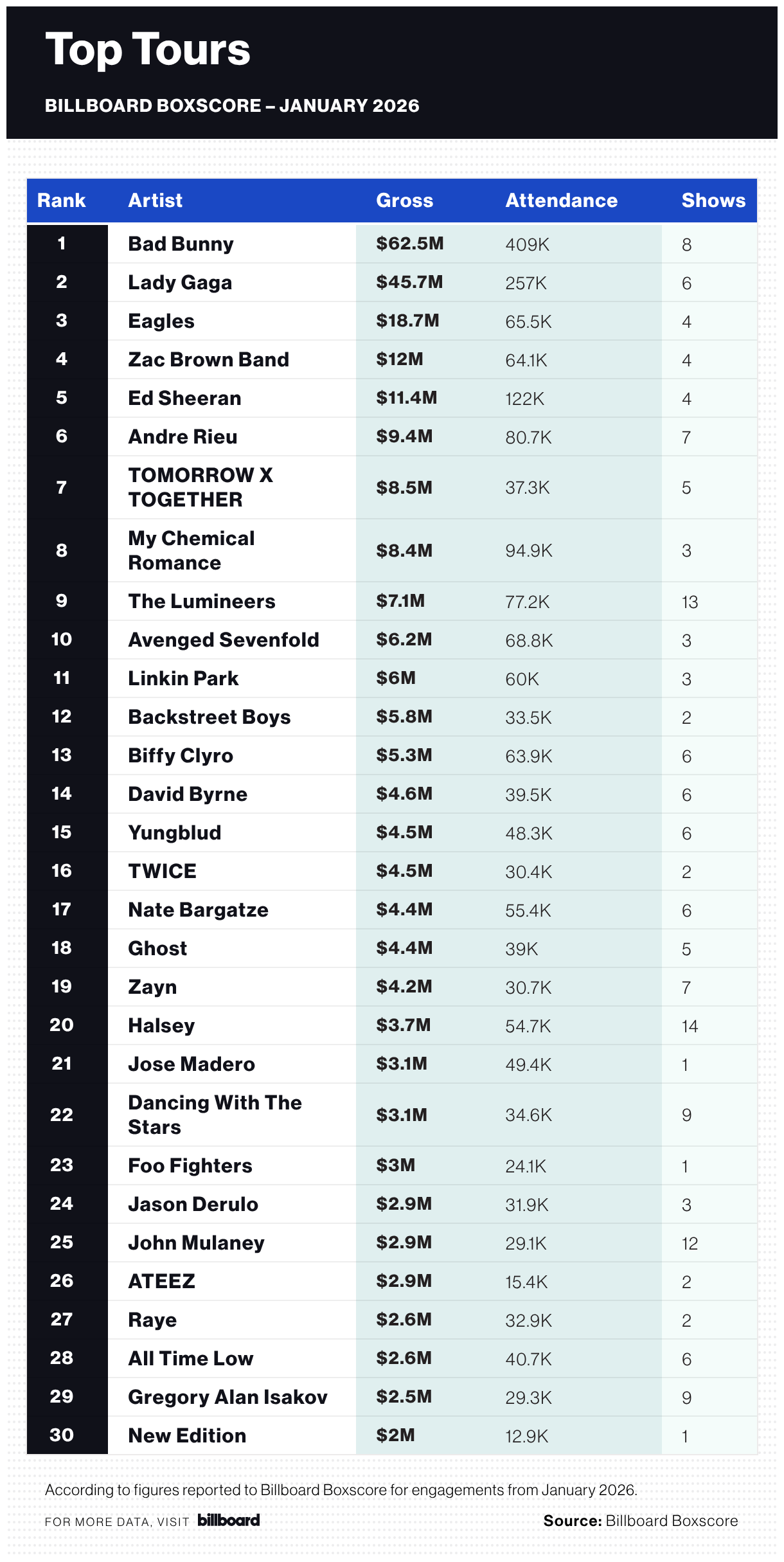The height and width of the screenshot is (1562, 784).
Task: Click the Zac Brown Band entry
Action: 208,360
